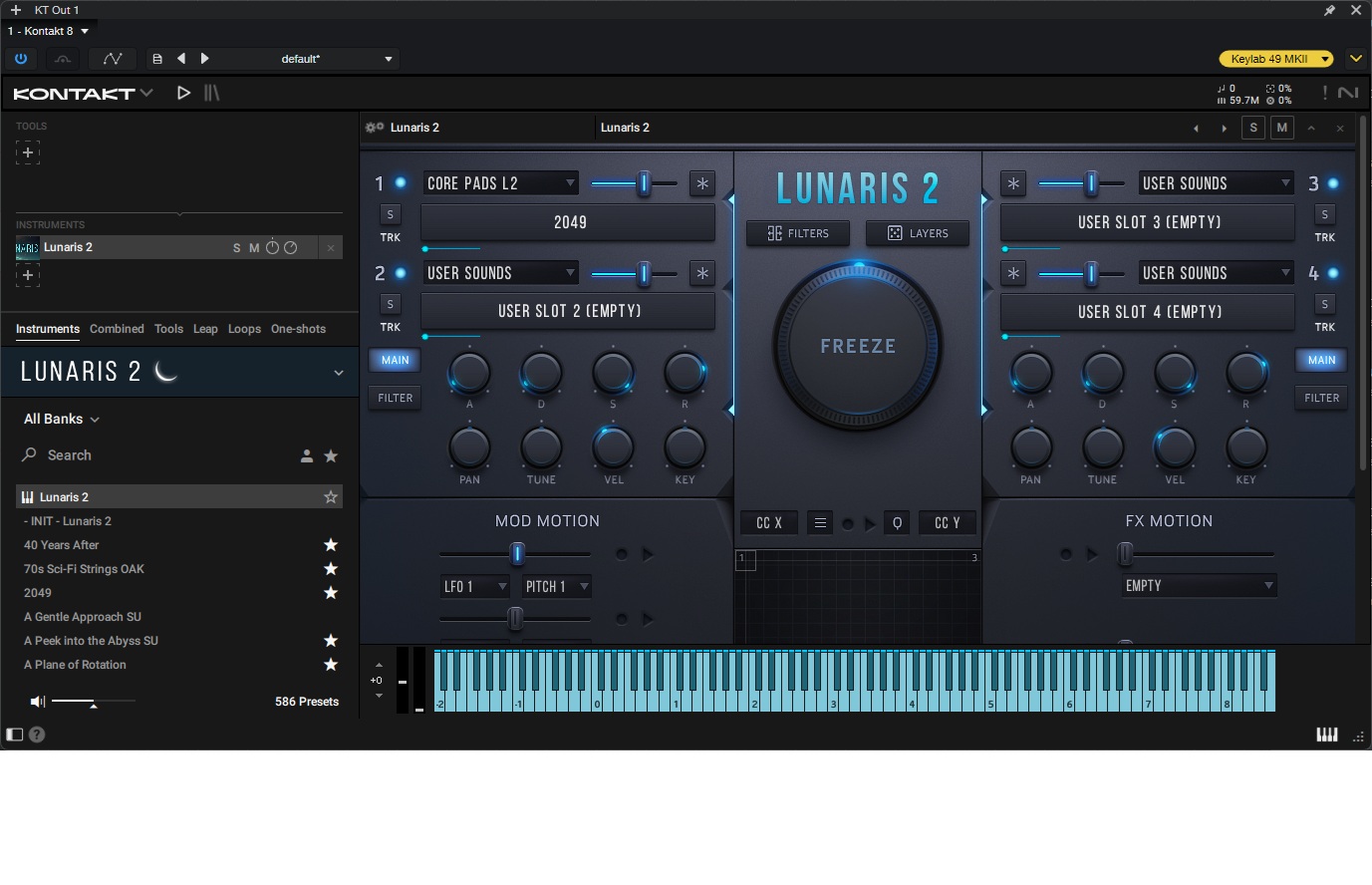The image size is (1372, 885).
Task: Switch to the Leap tab
Action: point(205,329)
